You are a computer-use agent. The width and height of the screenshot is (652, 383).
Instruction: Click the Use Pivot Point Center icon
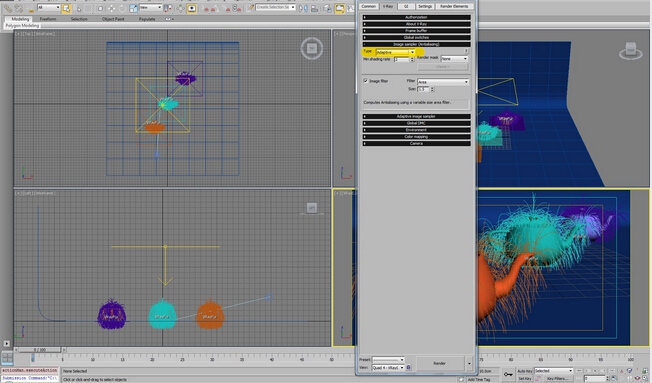[168, 8]
